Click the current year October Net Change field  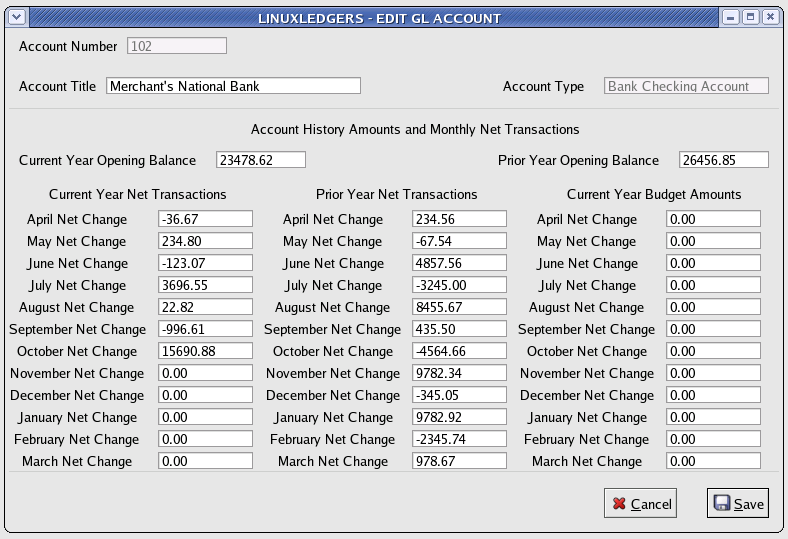tap(205, 351)
